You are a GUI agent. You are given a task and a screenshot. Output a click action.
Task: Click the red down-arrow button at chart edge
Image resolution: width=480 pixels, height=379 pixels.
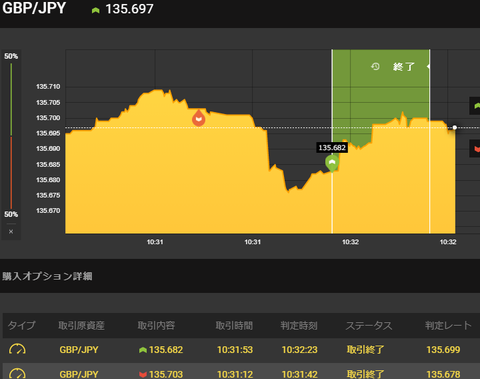[475, 148]
